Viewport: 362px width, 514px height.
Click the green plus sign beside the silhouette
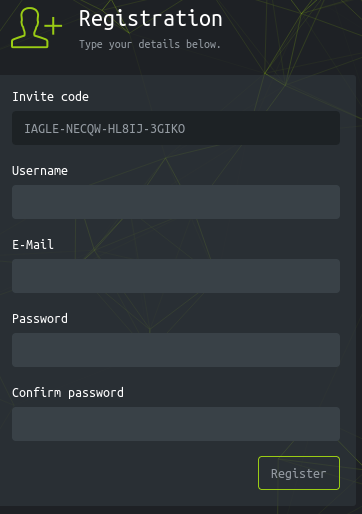click(53, 26)
